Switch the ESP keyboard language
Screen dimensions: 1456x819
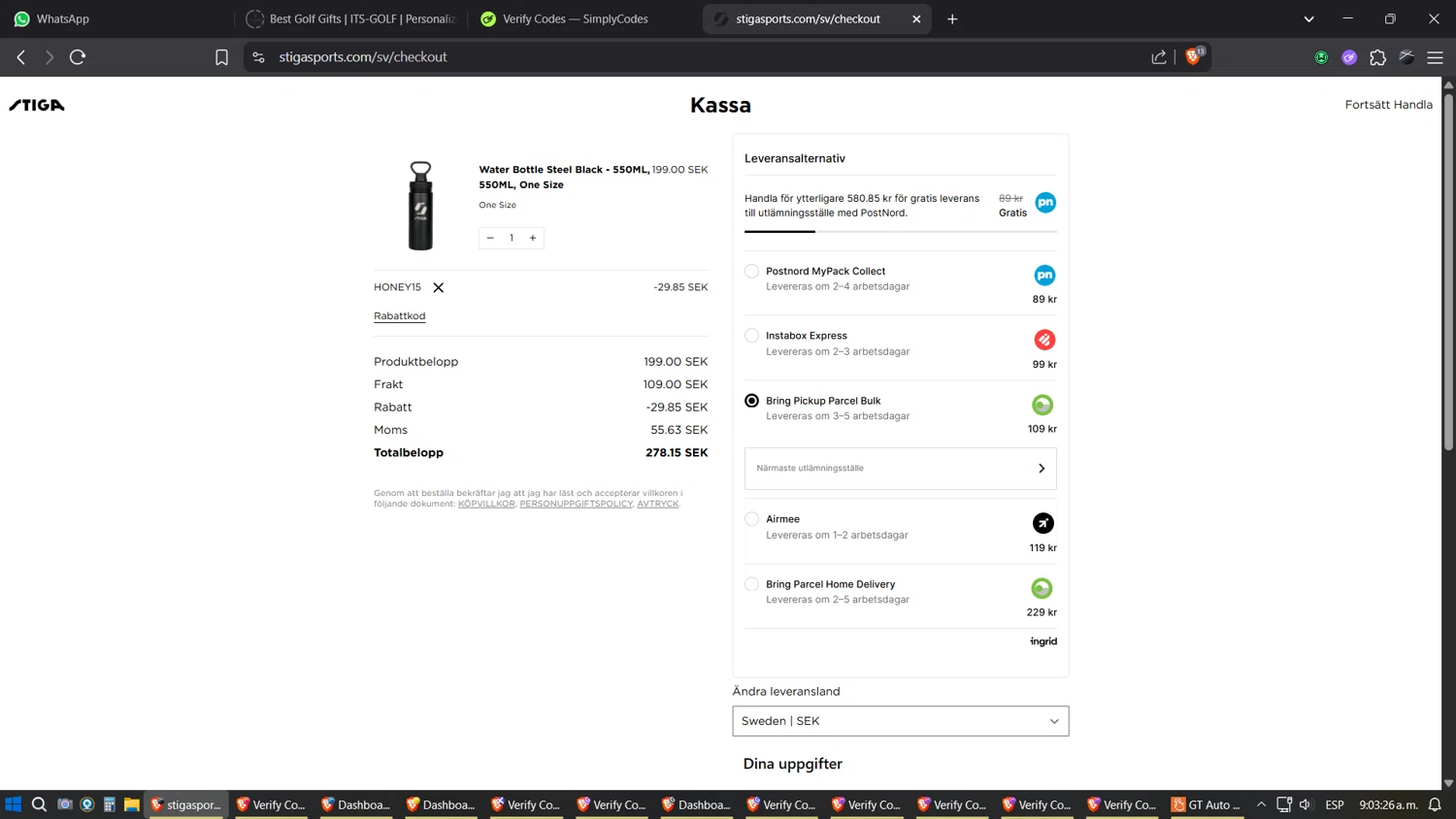tap(1335, 804)
